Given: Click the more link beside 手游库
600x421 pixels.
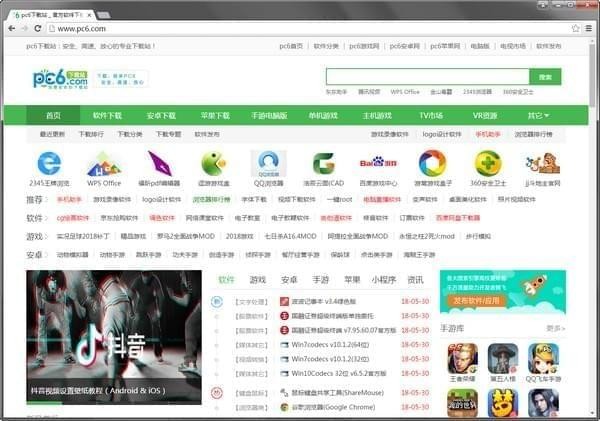Looking at the screenshot, I should coord(556,328).
